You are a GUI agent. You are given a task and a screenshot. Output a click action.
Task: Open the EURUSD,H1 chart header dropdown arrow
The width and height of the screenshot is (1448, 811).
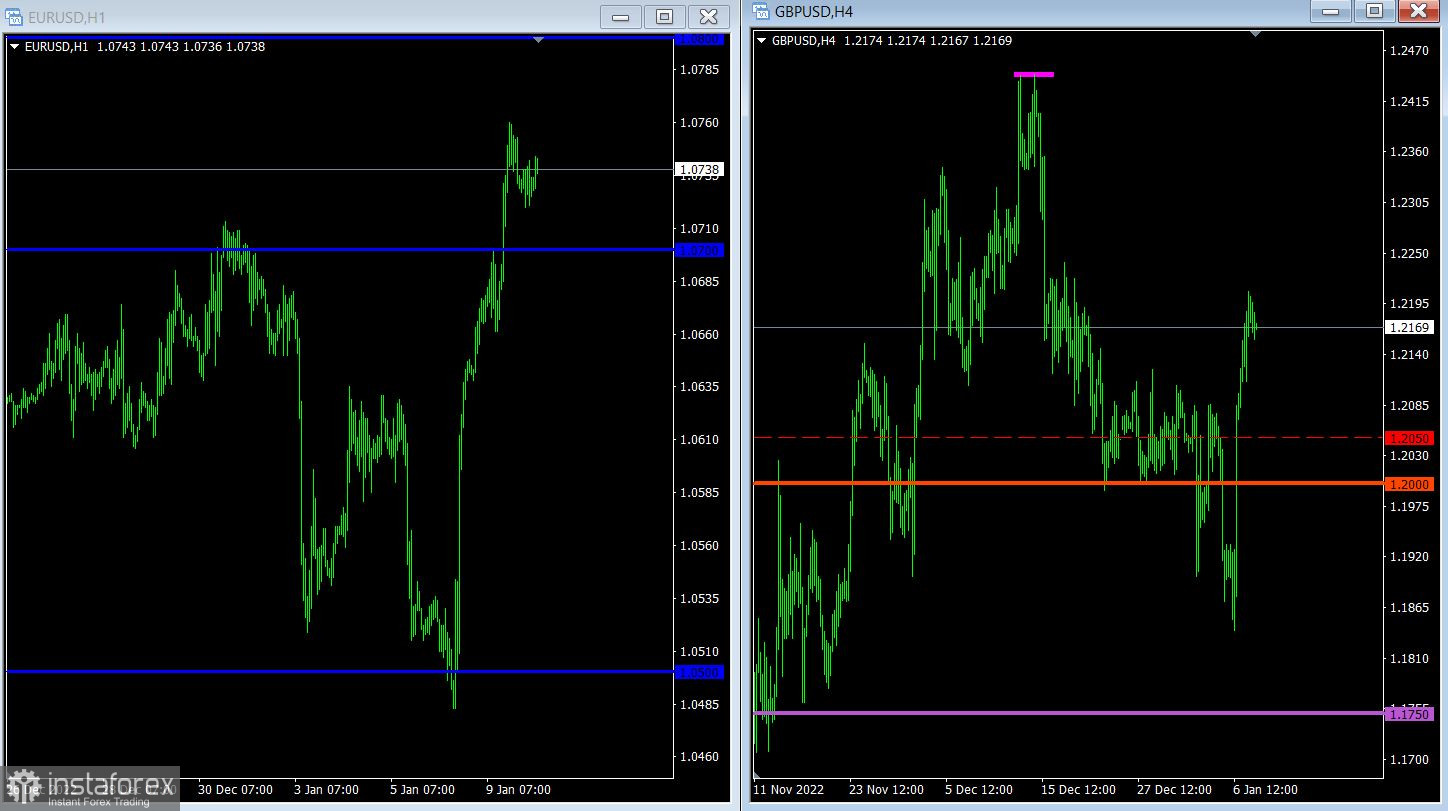click(14, 46)
